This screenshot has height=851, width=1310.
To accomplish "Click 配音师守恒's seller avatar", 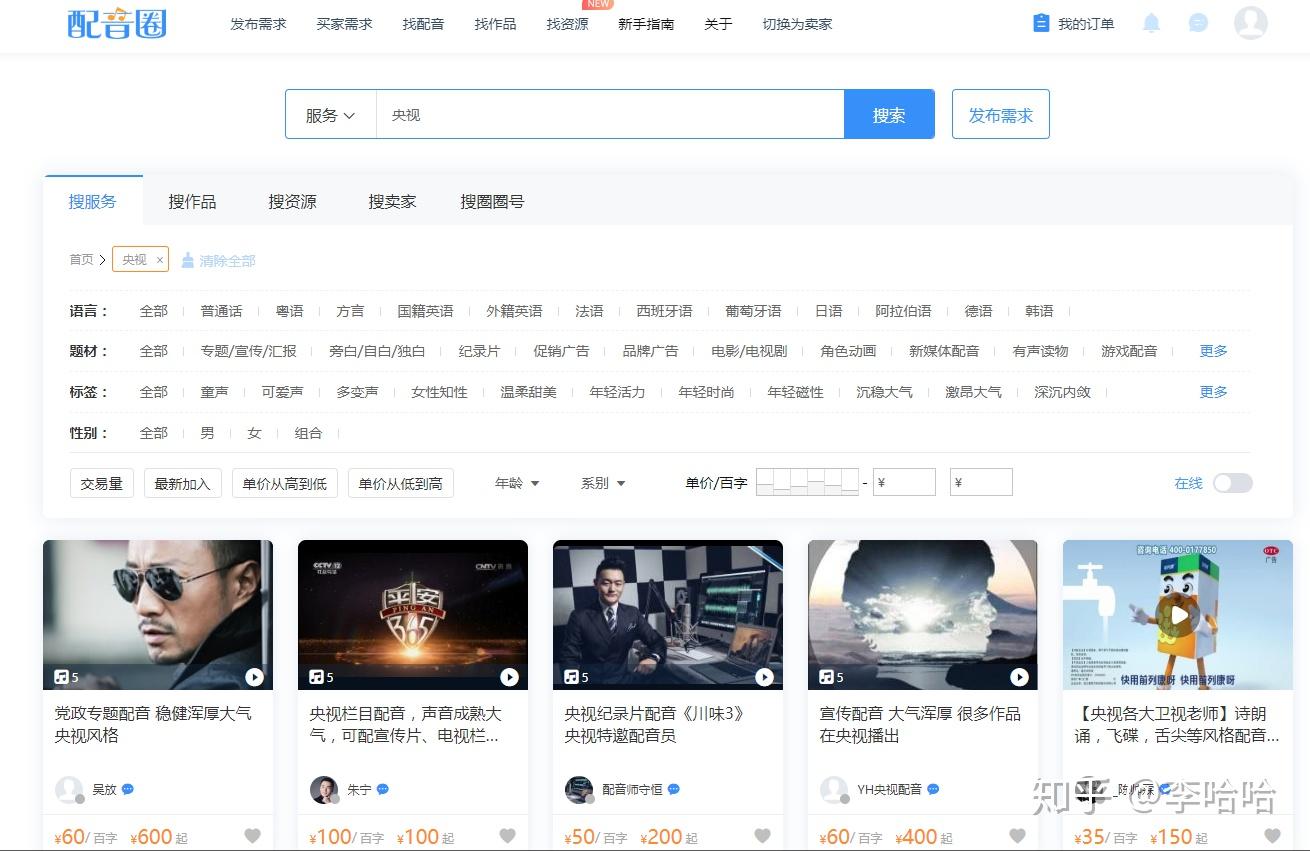I will 579,789.
